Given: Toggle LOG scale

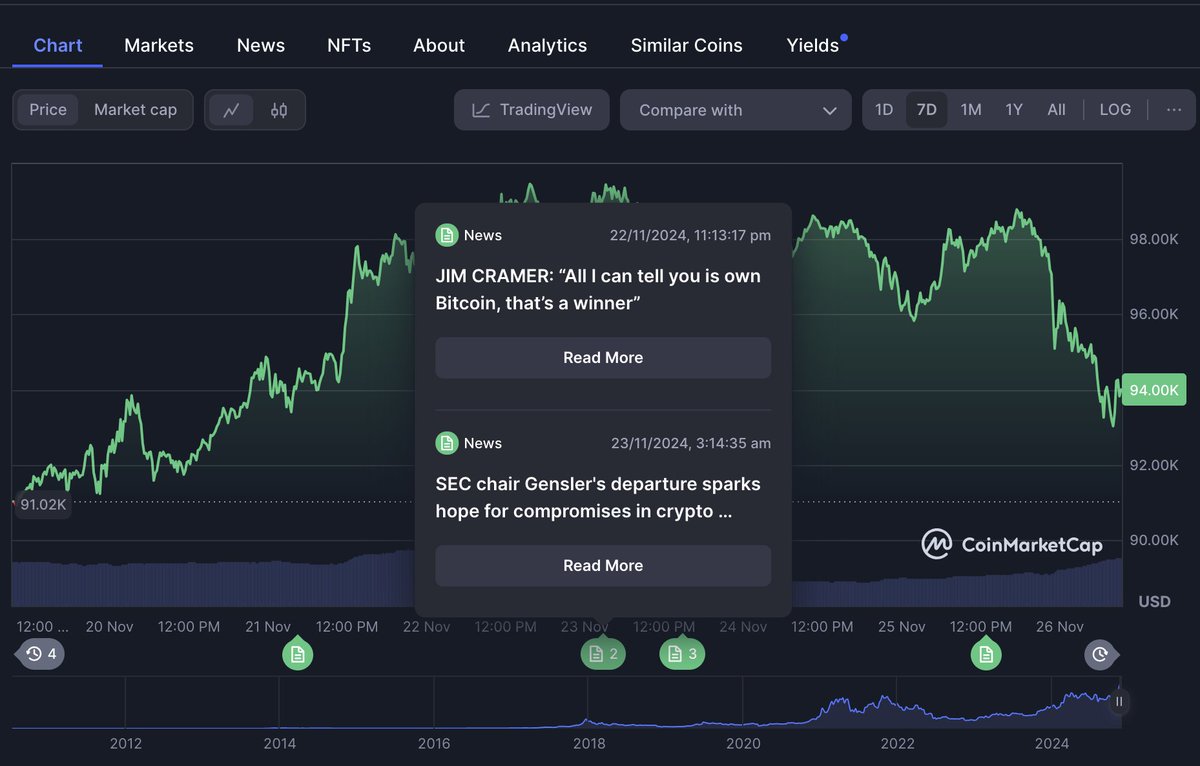Looking at the screenshot, I should 1115,110.
